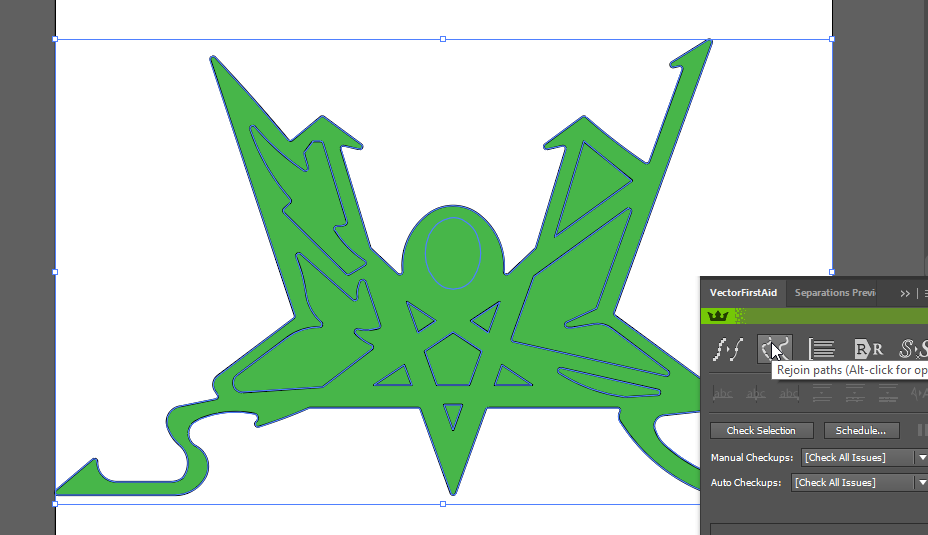The image size is (928, 535).
Task: Click the last dimmed paragraph lines icon
Action: point(888,393)
